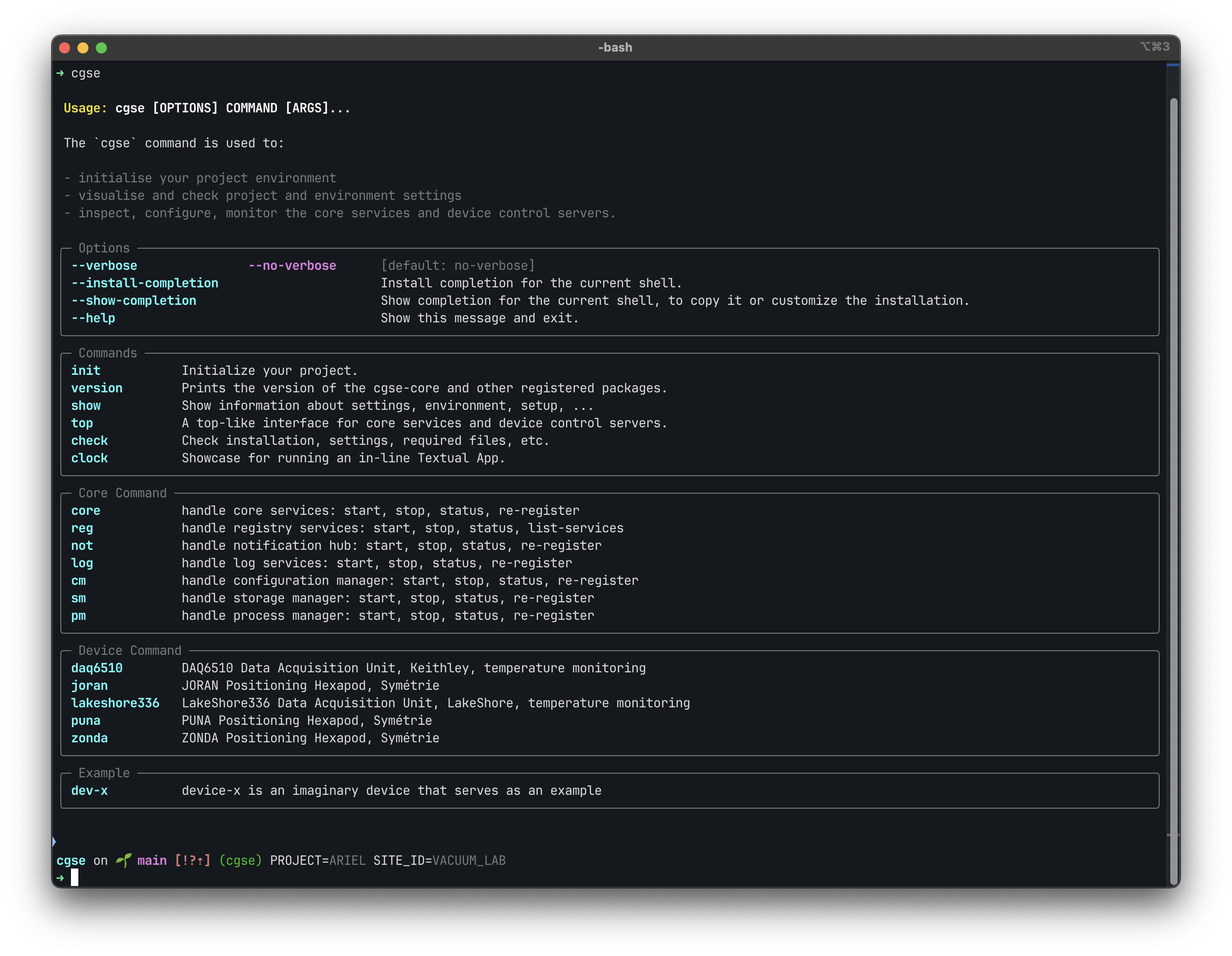Select the daq6510 device command

coord(96,667)
